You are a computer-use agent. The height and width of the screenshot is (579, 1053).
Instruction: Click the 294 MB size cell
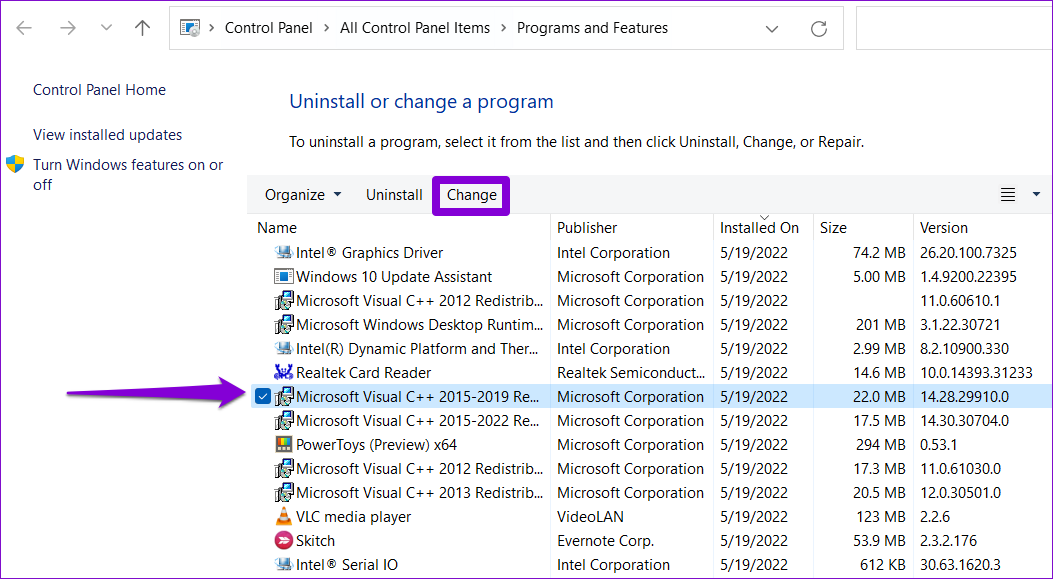click(880, 445)
